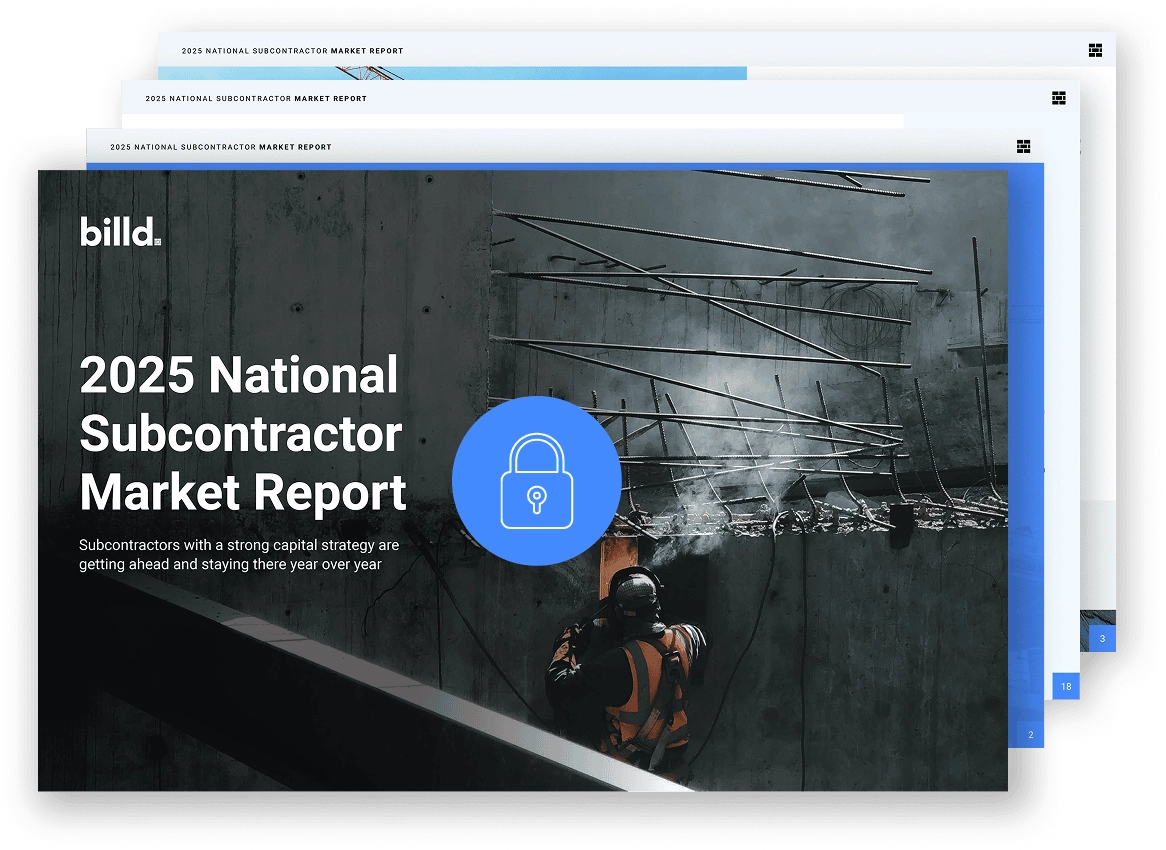
Task: Click the "2025 National Subcontractor Market Report" cover title
Action: 243,434
